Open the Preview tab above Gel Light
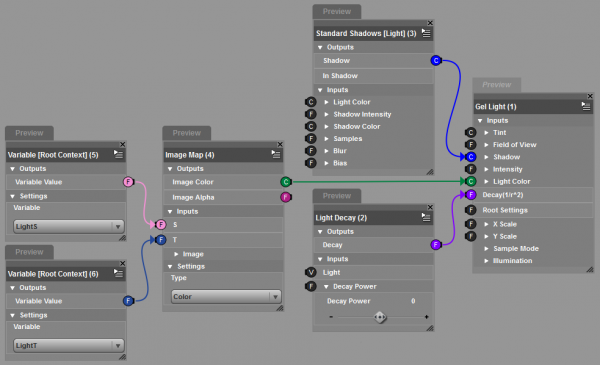This screenshot has width=600, height=365. coord(497,85)
